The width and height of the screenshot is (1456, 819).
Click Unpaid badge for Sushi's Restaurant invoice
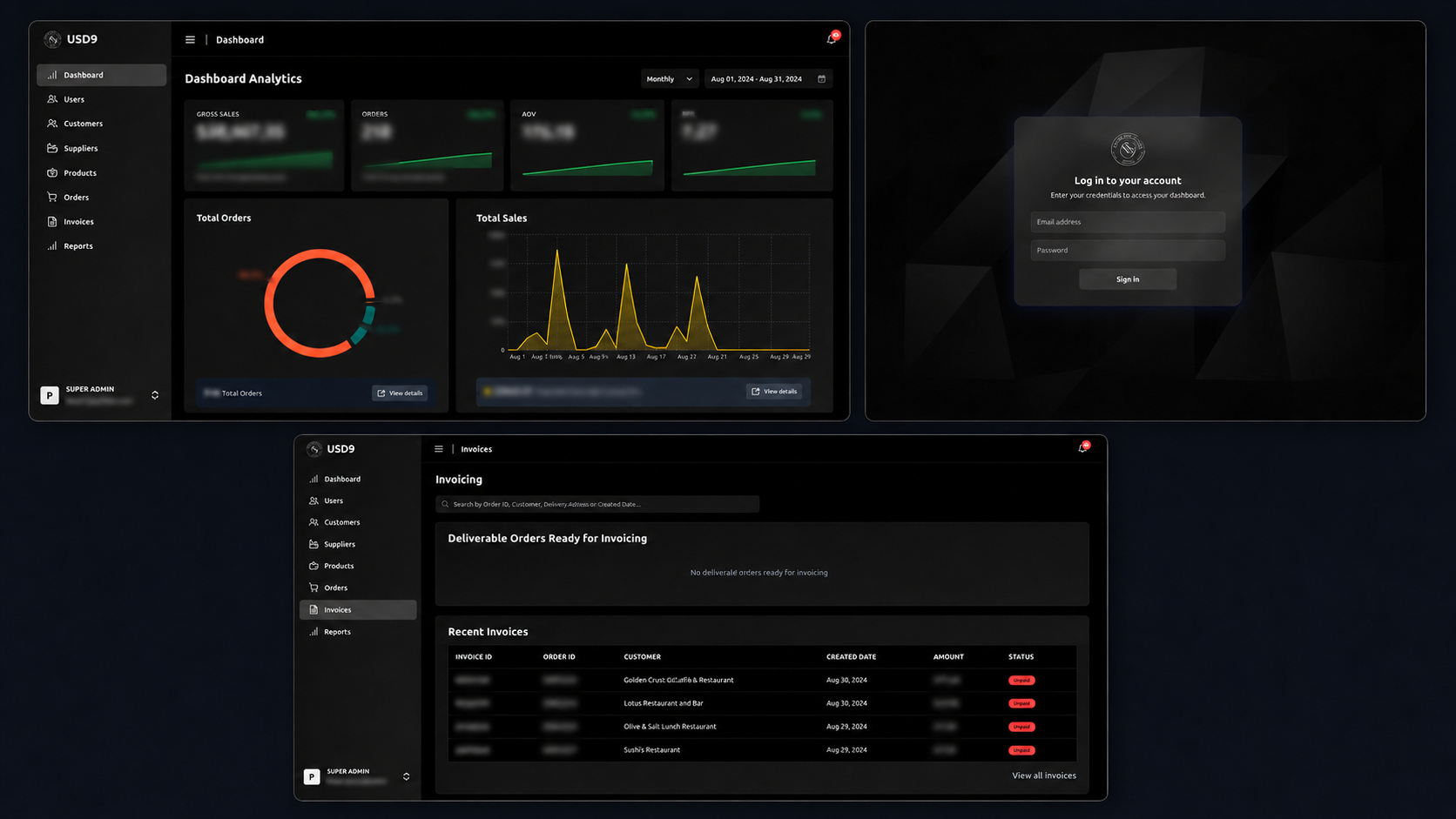point(1021,750)
